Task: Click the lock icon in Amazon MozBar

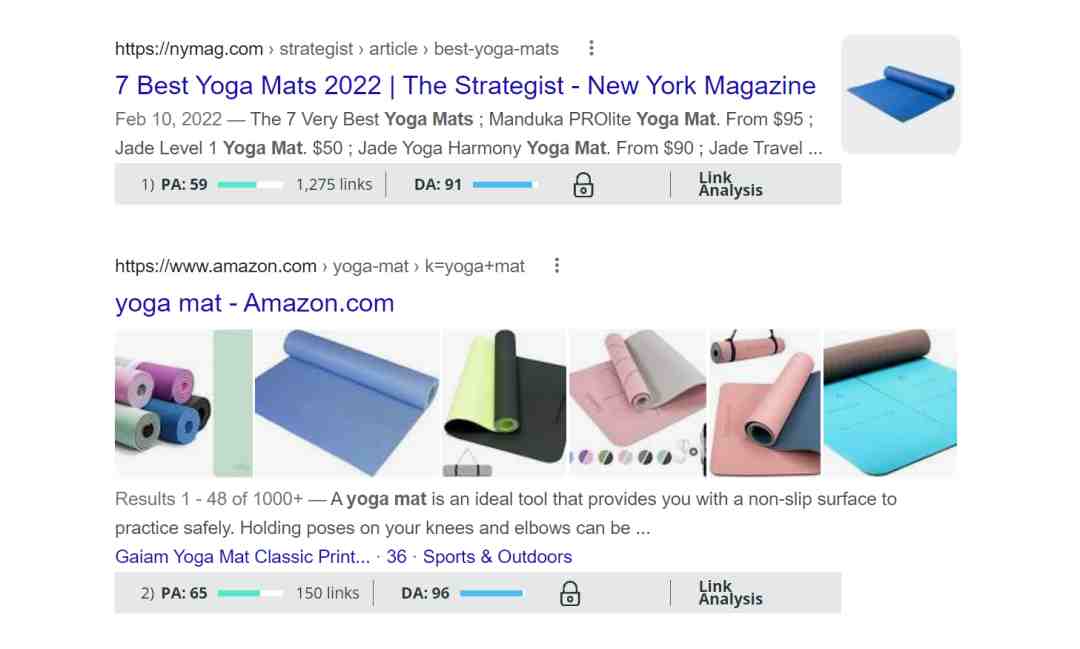Action: coord(570,593)
